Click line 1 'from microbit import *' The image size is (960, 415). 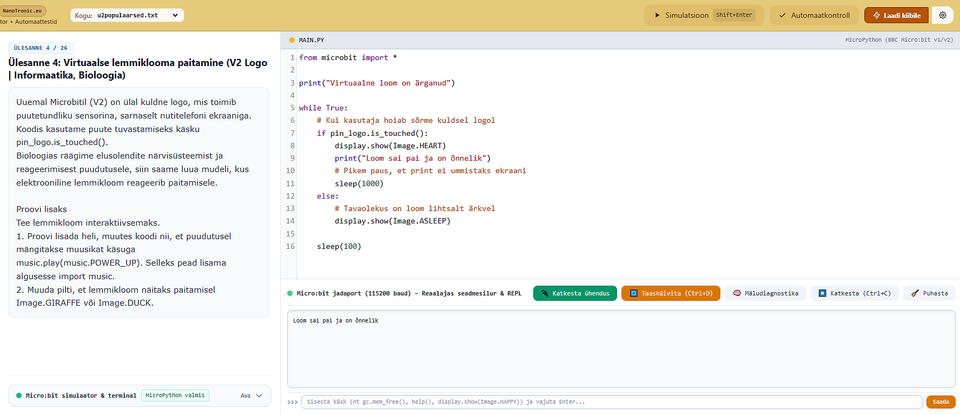(x=348, y=57)
